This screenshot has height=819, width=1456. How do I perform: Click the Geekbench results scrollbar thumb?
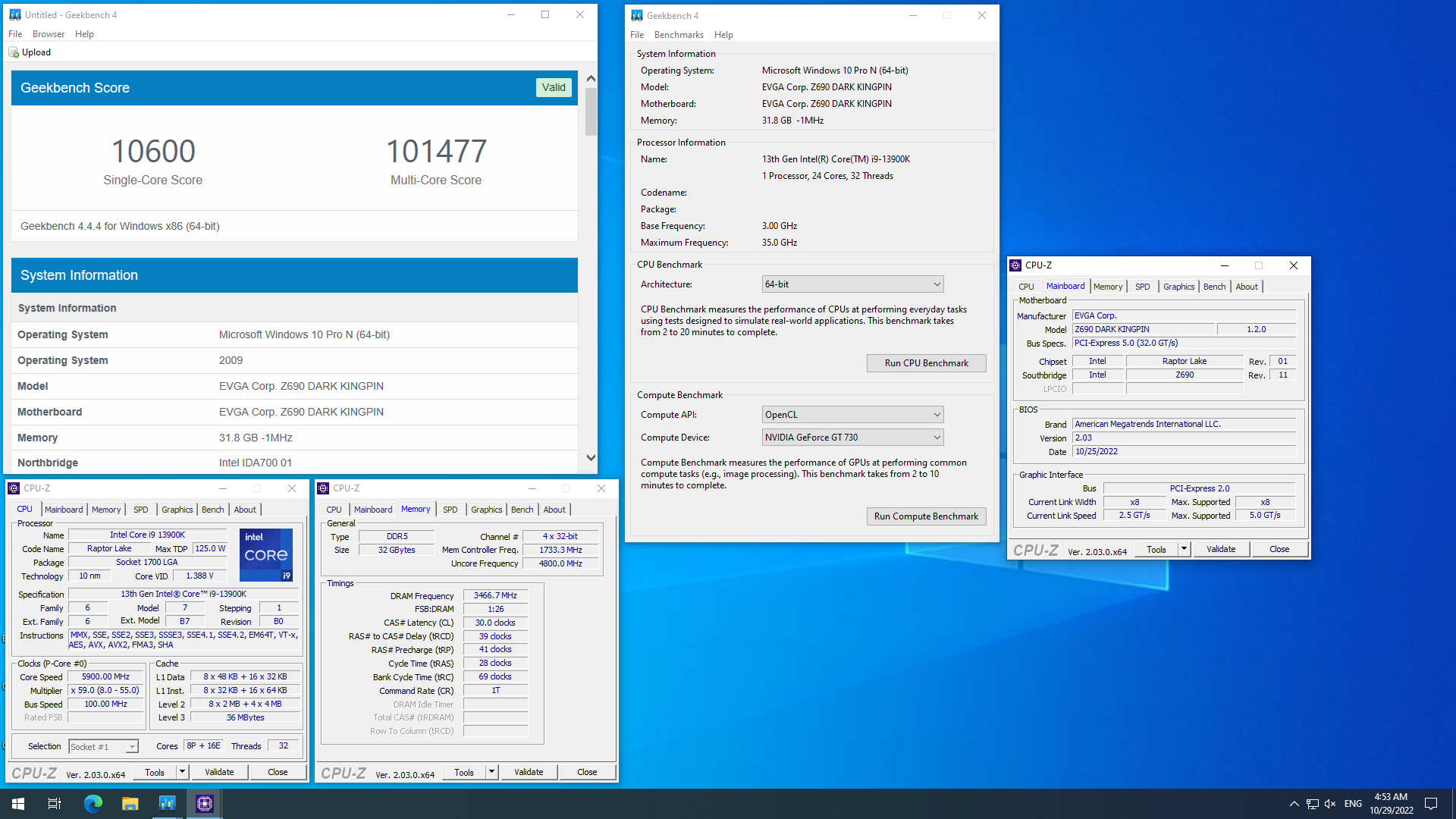tap(591, 111)
